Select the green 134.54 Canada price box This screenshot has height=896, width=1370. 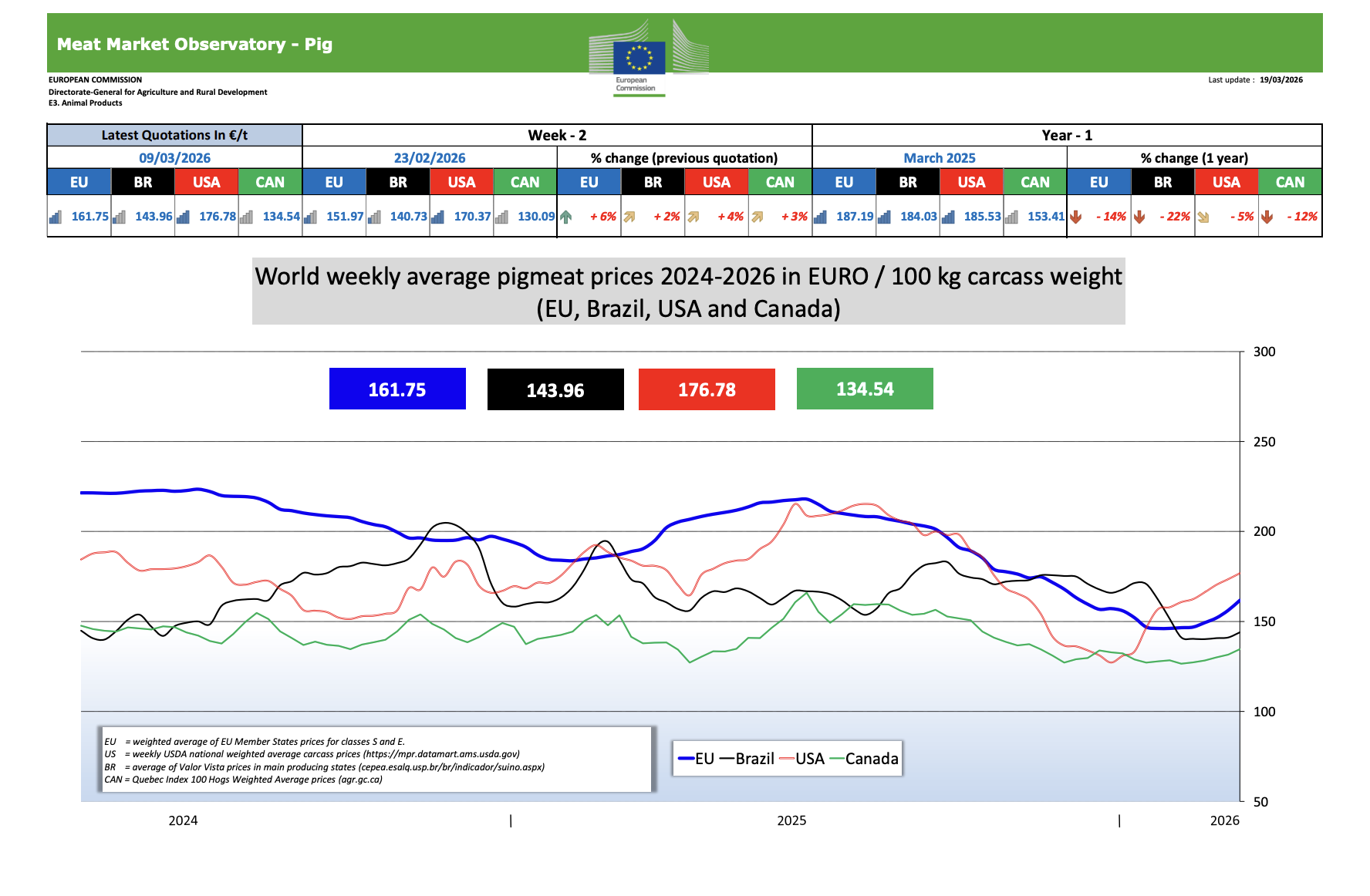click(x=865, y=389)
